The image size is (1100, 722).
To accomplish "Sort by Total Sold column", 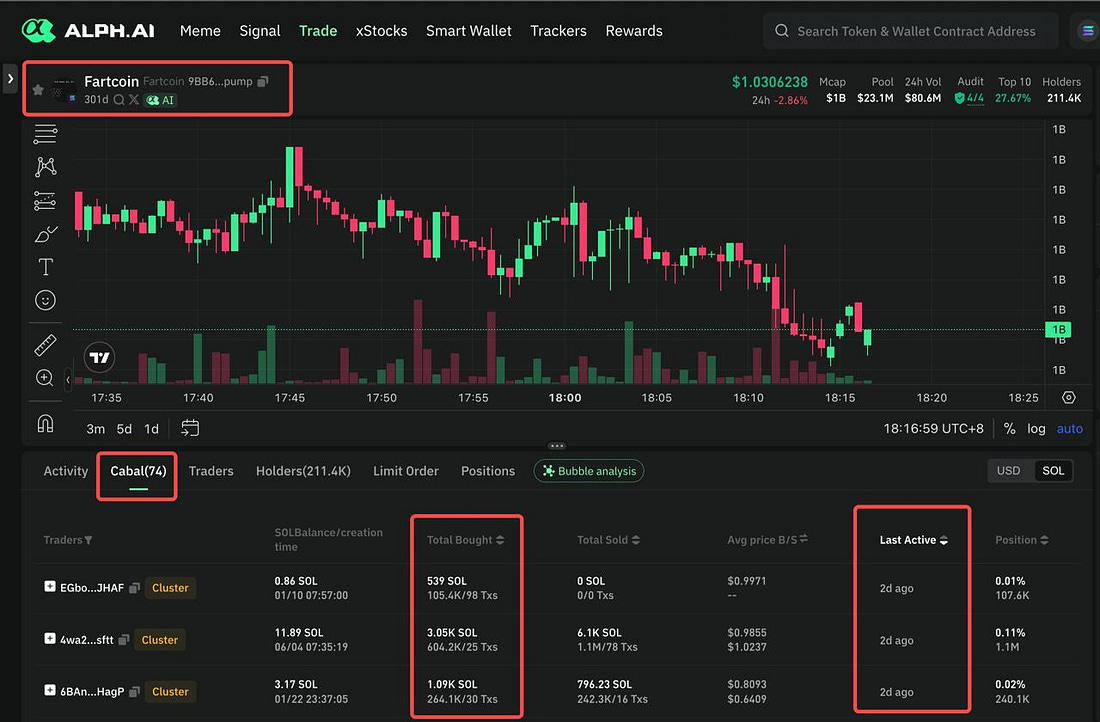I will point(636,540).
